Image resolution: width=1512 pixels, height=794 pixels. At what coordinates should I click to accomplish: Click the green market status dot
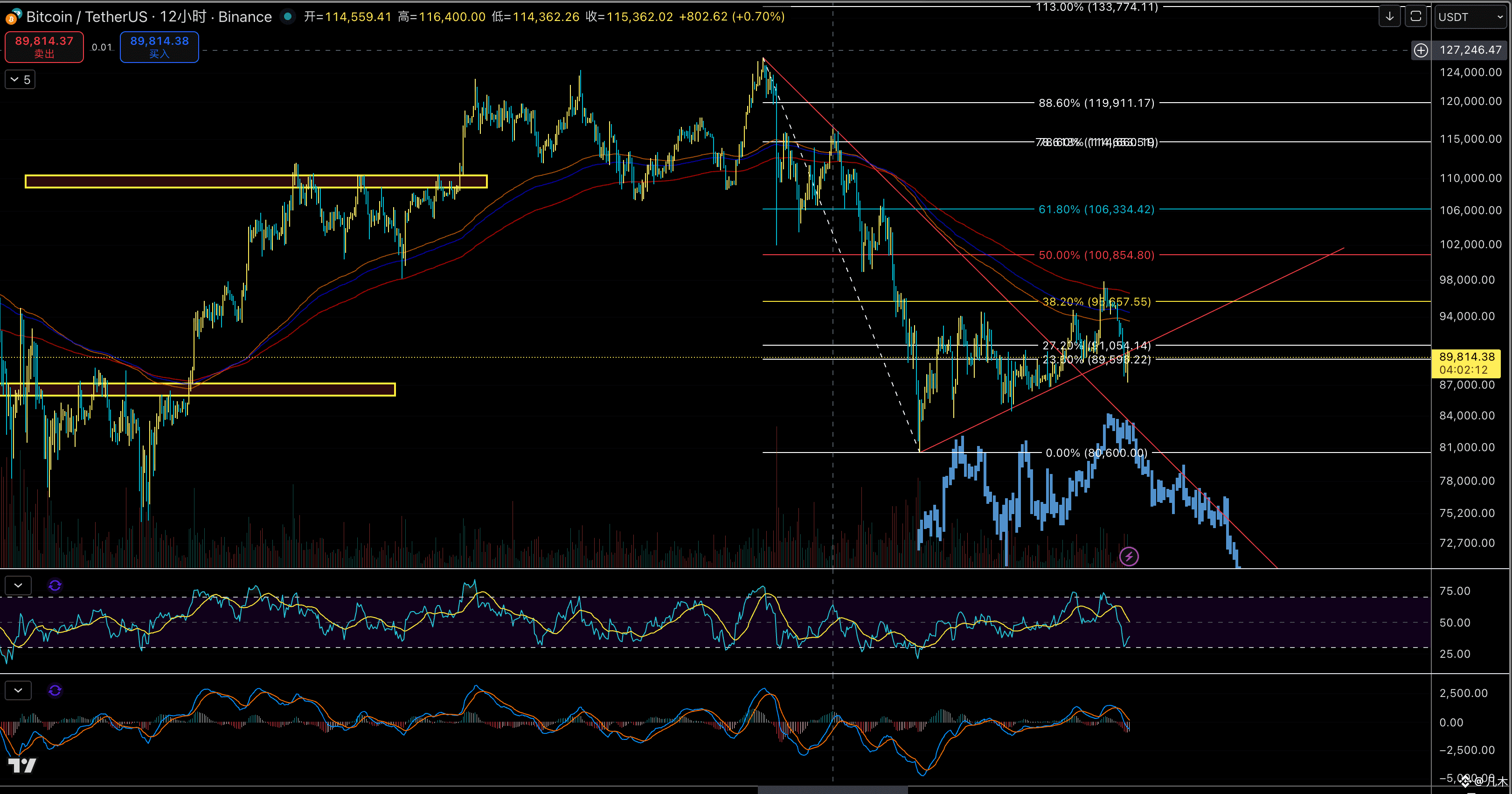[x=288, y=16]
